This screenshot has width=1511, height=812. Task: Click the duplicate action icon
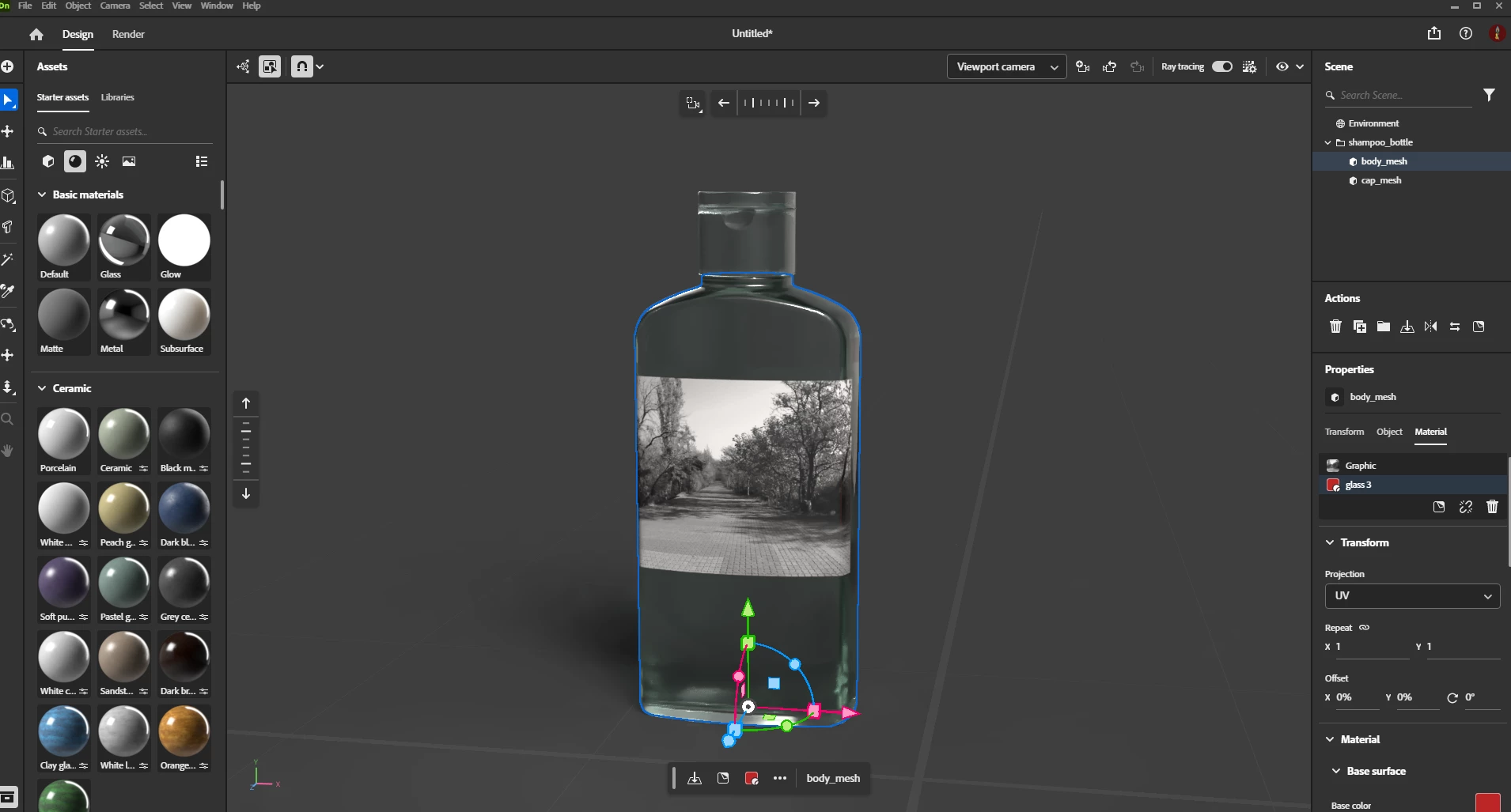(1360, 327)
